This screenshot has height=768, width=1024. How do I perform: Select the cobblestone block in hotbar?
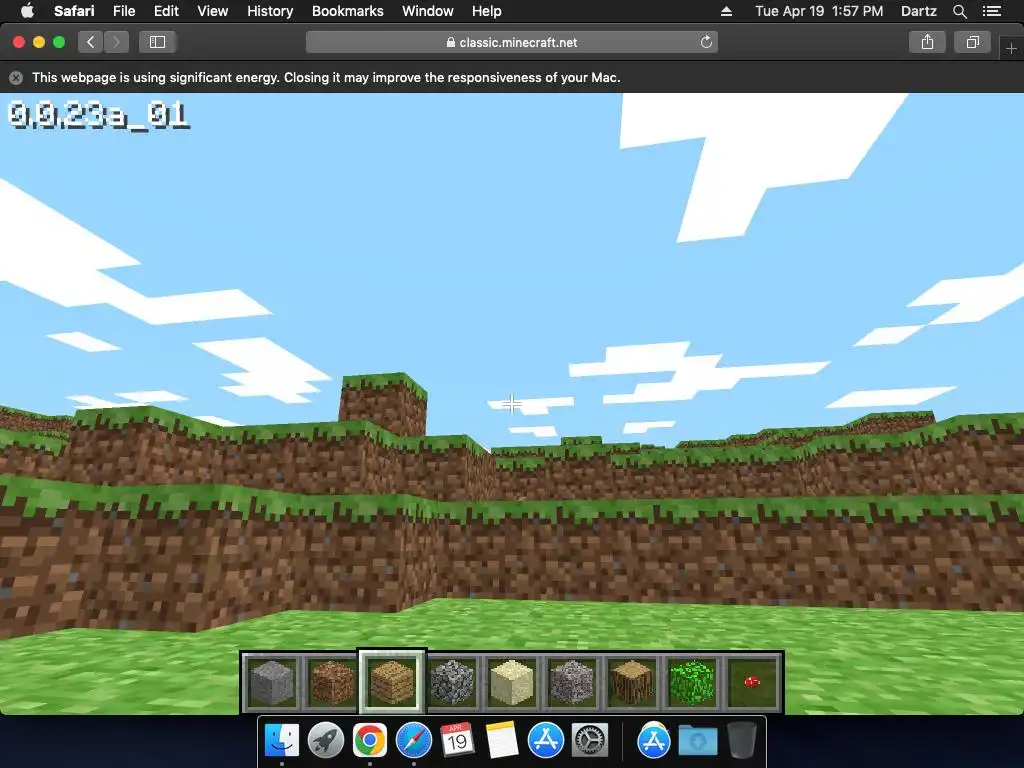[452, 682]
